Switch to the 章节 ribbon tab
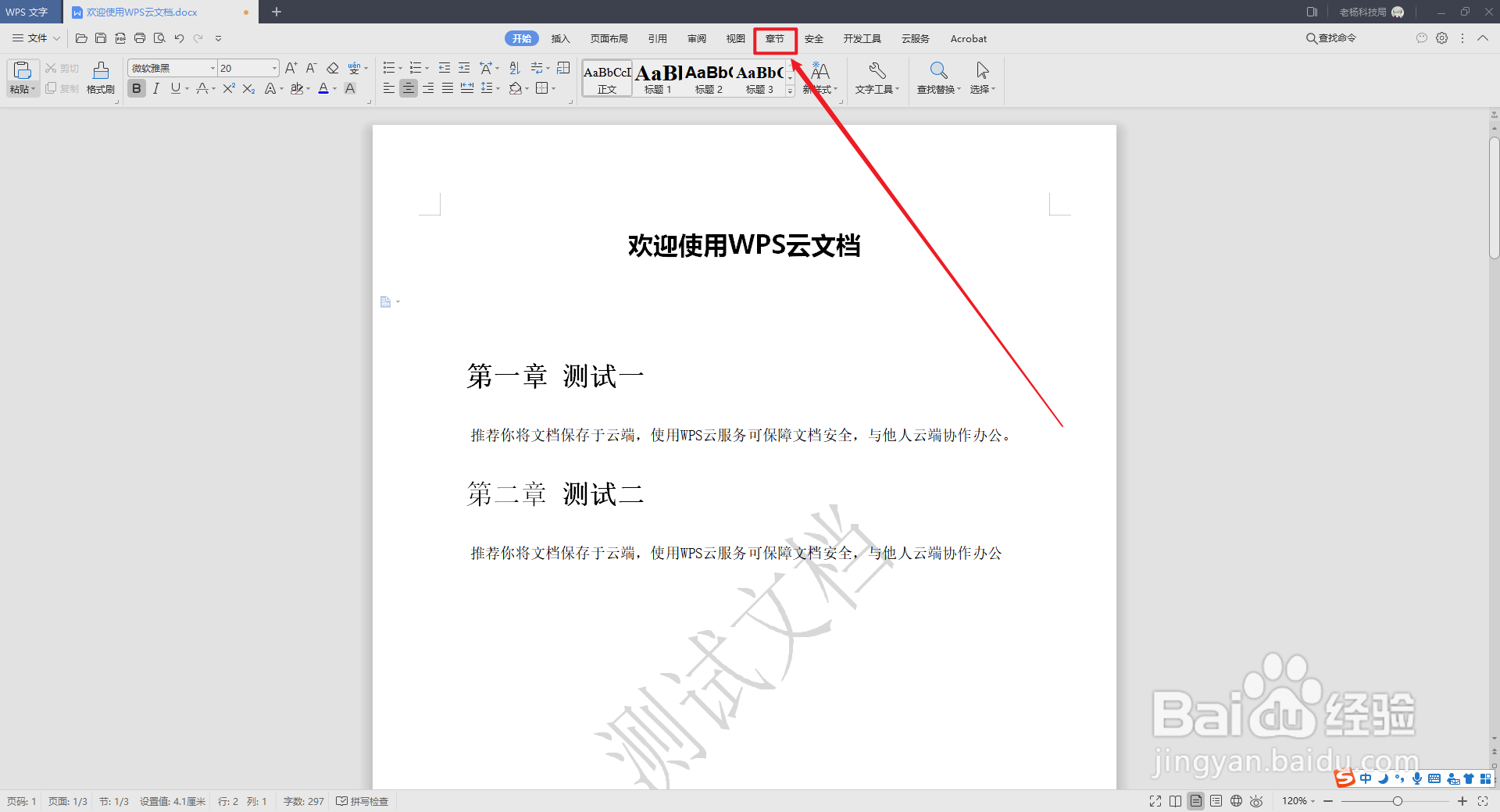Screen dimensions: 1500x812 point(774,38)
